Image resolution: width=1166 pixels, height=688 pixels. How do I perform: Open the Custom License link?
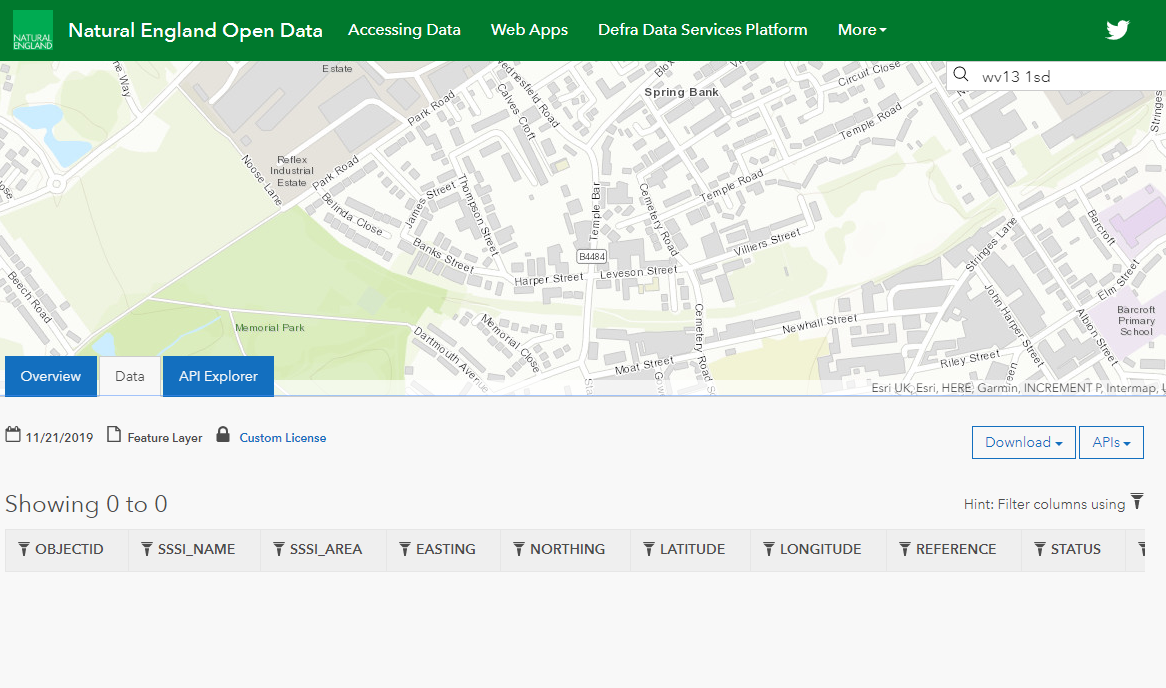click(282, 438)
